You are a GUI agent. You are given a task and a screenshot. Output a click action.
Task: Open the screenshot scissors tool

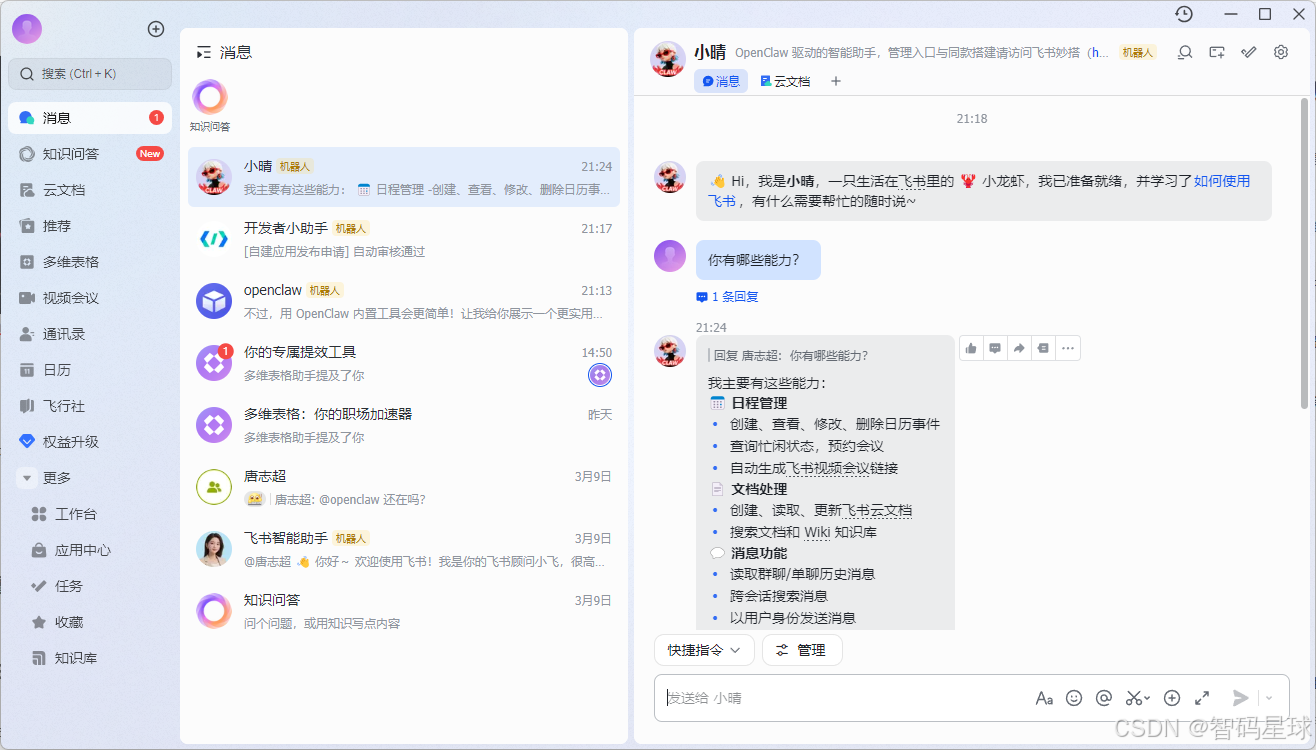pyautogui.click(x=1135, y=698)
